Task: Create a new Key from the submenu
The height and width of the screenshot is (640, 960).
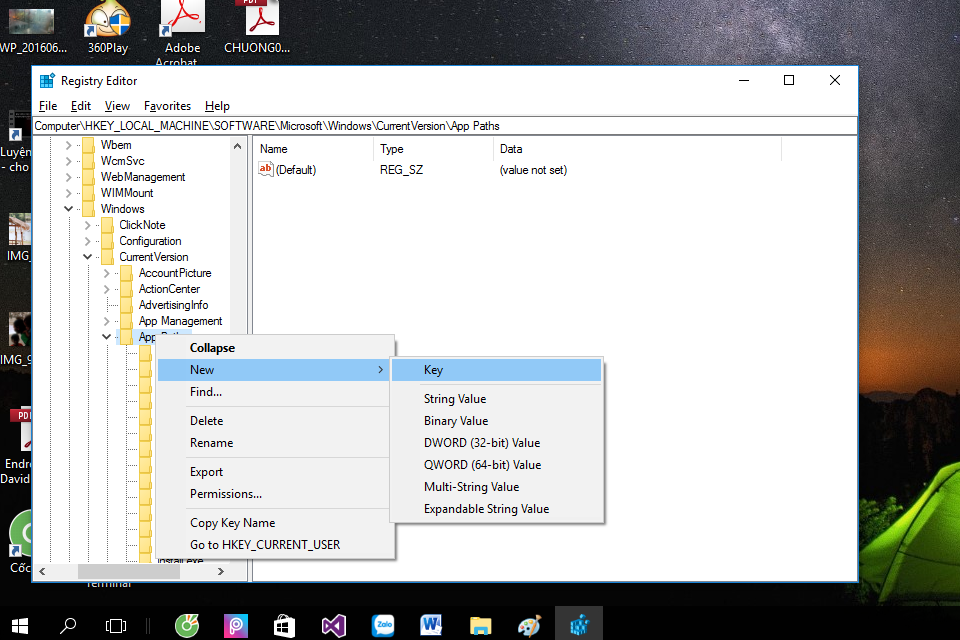Action: click(x=433, y=369)
